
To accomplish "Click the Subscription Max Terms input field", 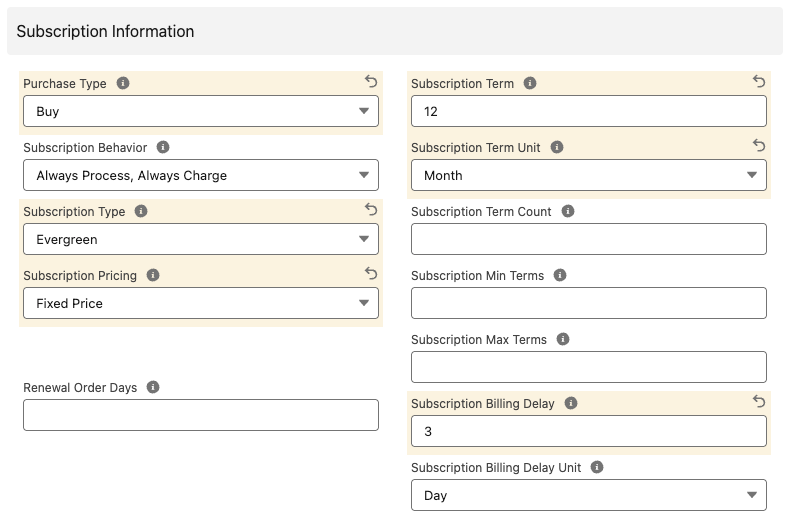I will tap(589, 367).
